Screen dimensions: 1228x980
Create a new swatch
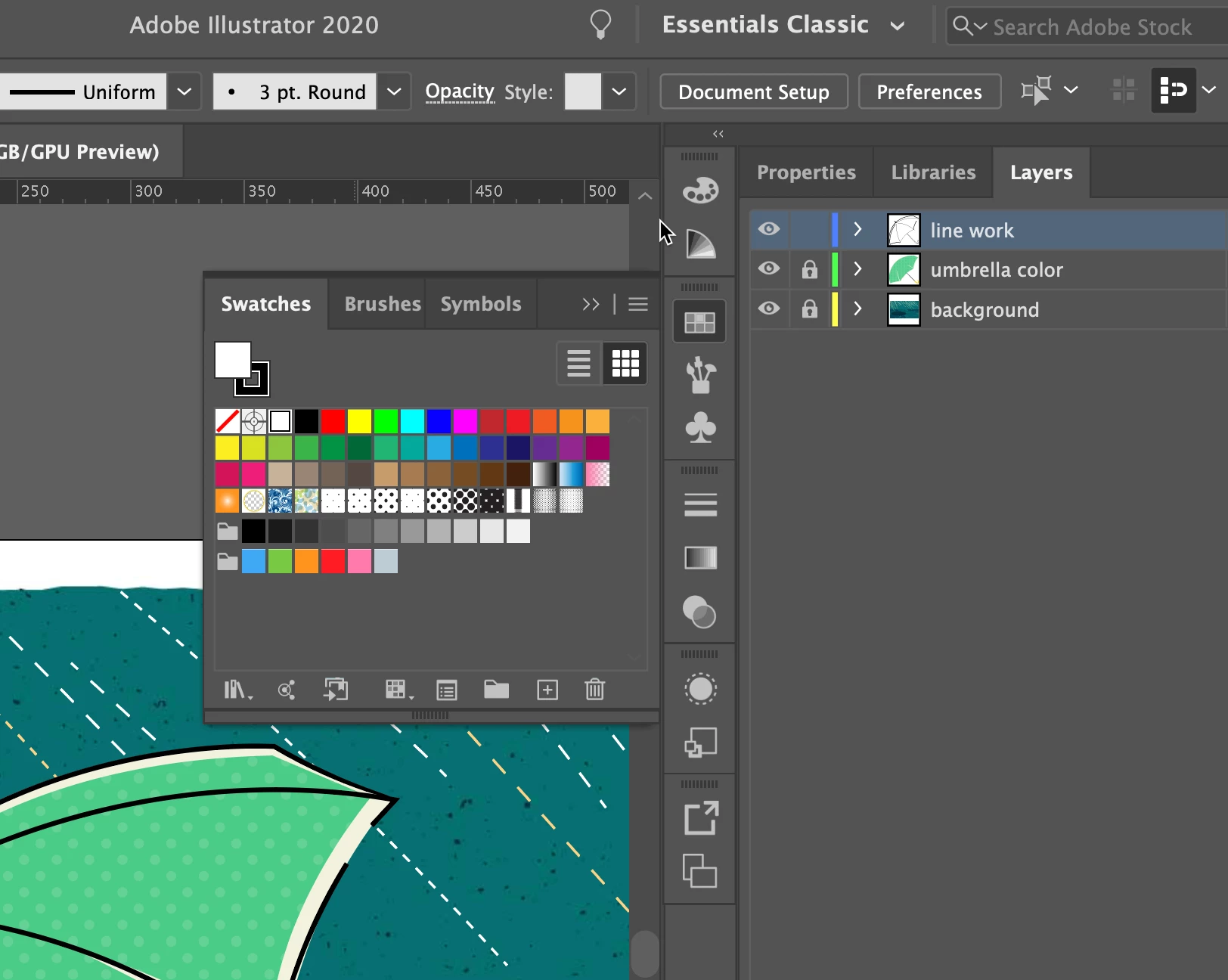pos(547,690)
